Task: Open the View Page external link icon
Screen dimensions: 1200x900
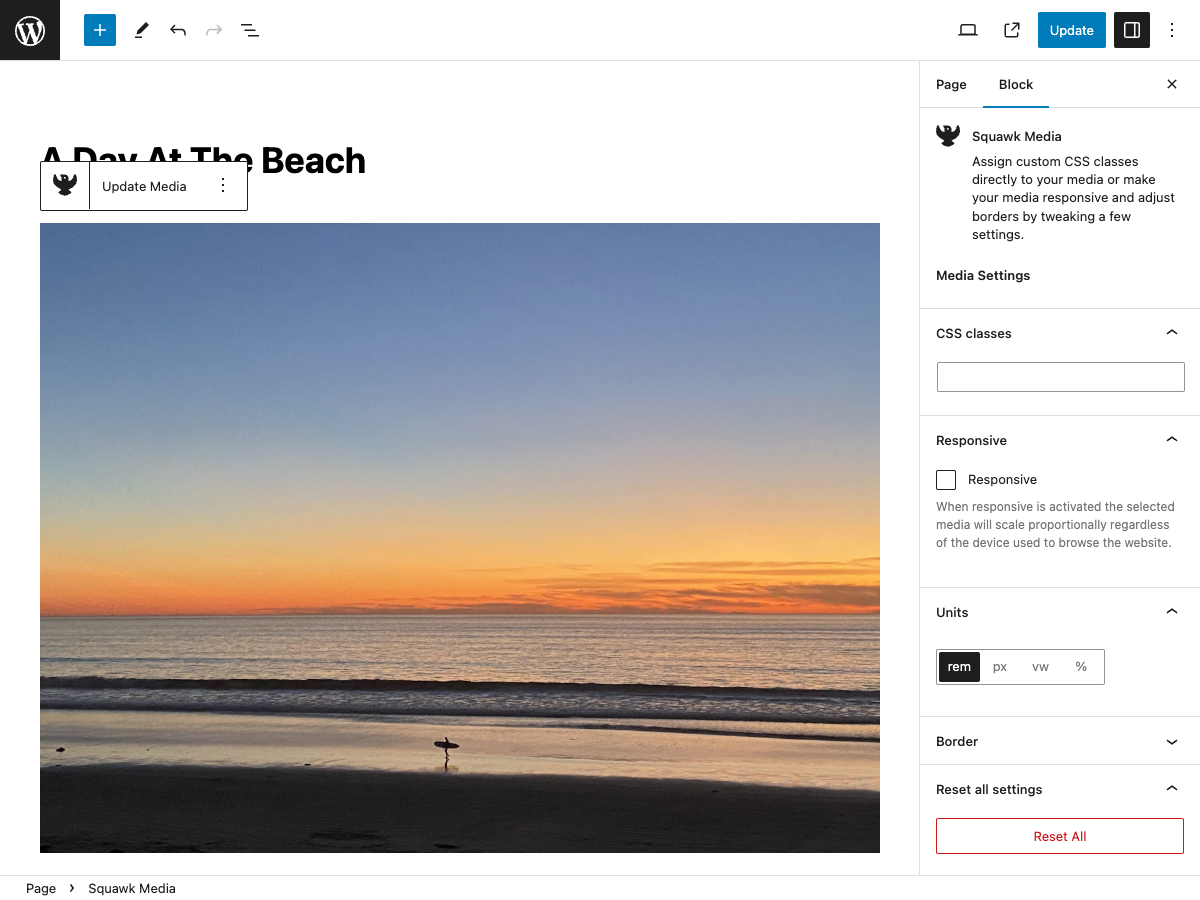Action: pyautogui.click(x=1012, y=30)
